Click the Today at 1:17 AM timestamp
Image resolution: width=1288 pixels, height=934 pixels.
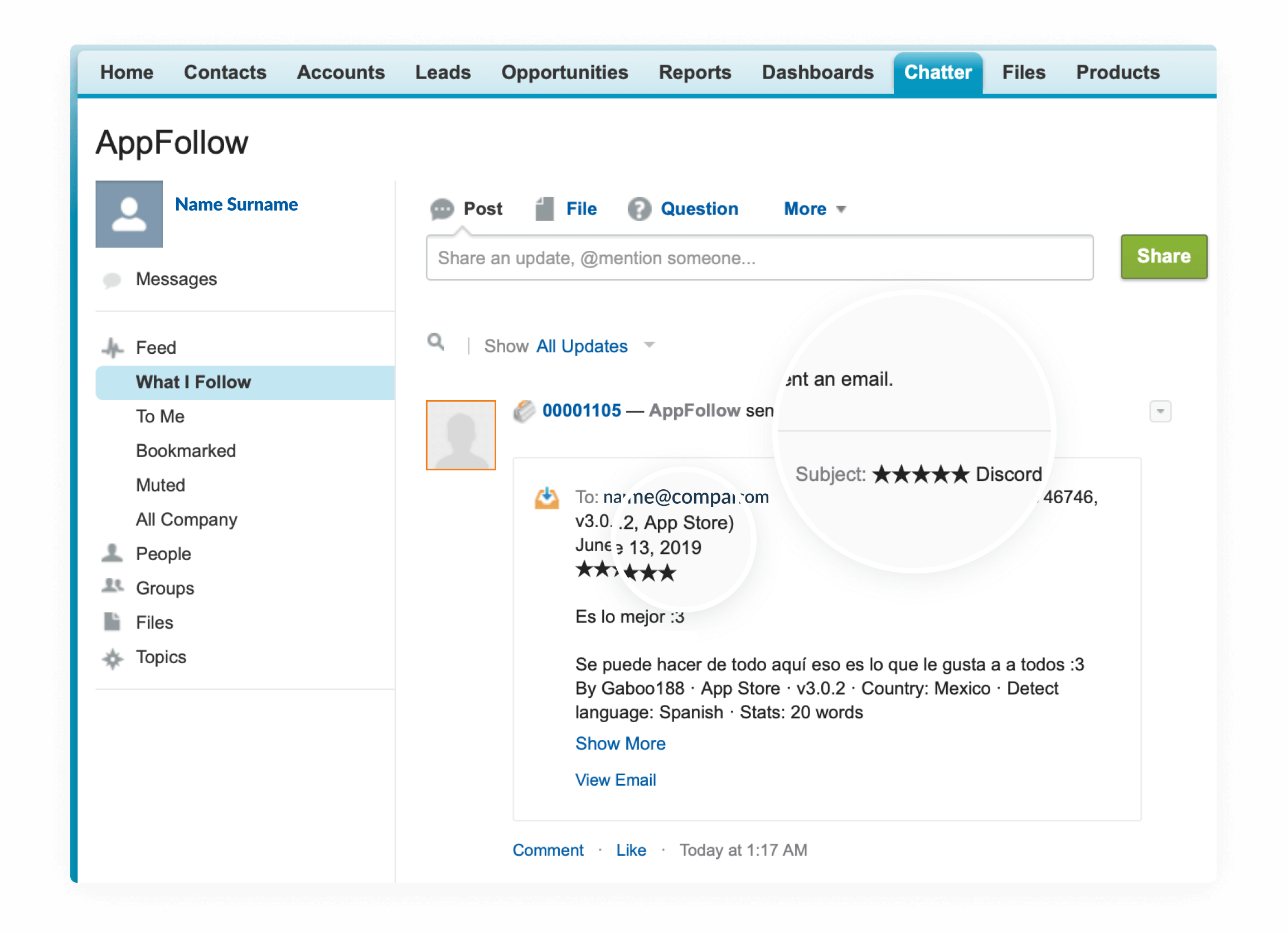pos(743,850)
